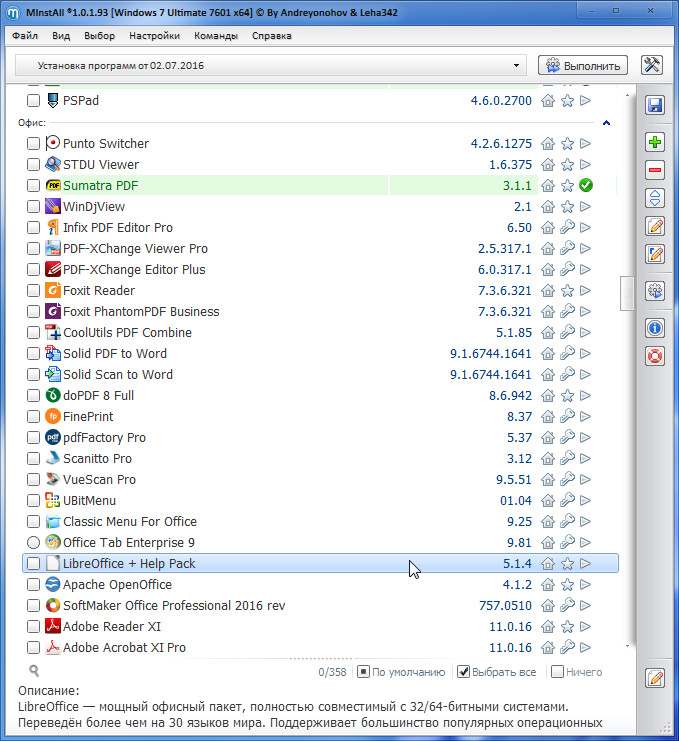Image resolution: width=679 pixels, height=741 pixels.
Task: Select the Office Tab Enterprise 9 radio button
Action: click(33, 543)
